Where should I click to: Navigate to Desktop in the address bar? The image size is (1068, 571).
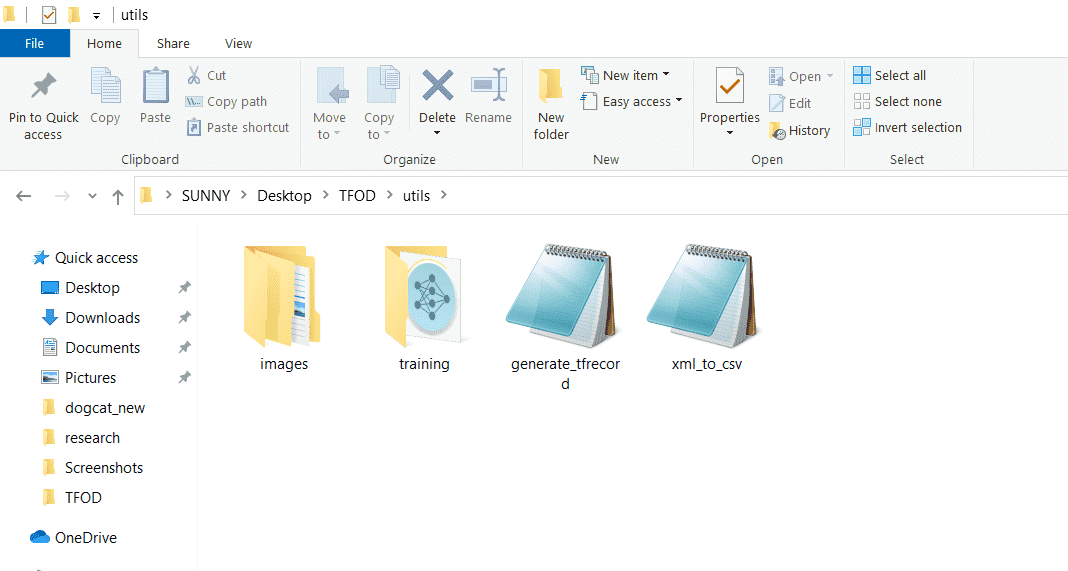(x=284, y=196)
